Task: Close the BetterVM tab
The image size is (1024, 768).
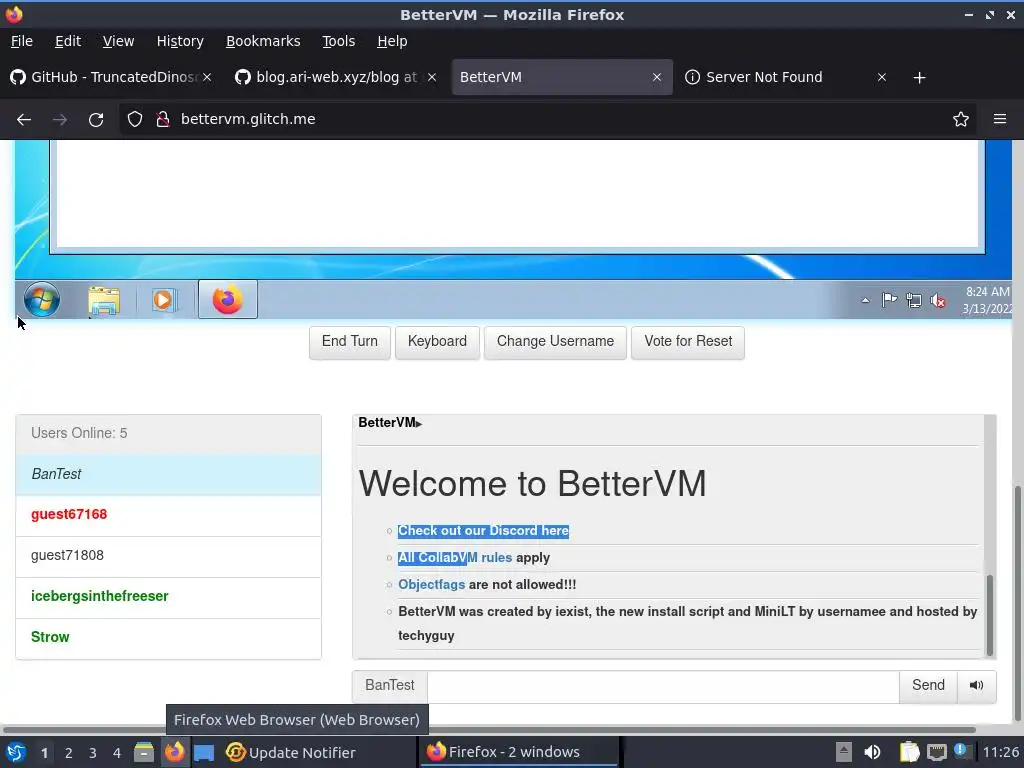Action: tap(656, 77)
